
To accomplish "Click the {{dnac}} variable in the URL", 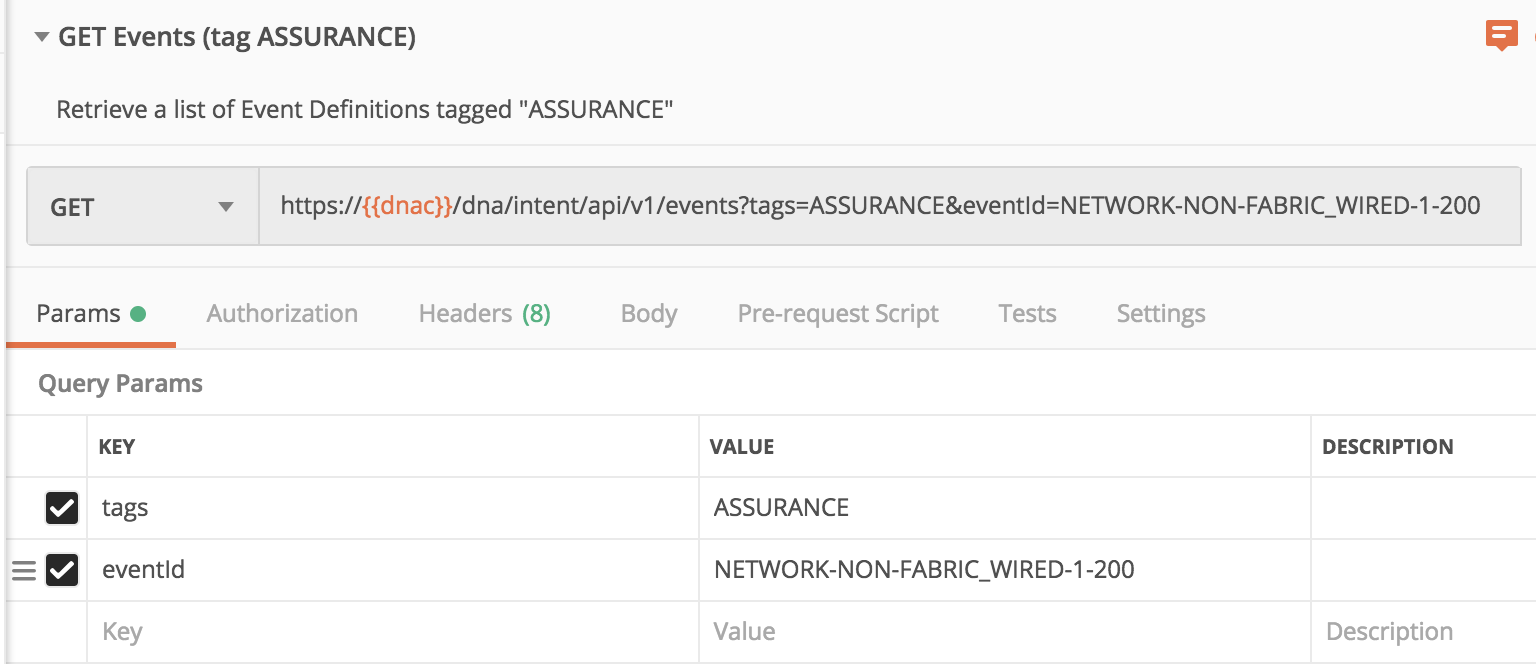I will (408, 205).
